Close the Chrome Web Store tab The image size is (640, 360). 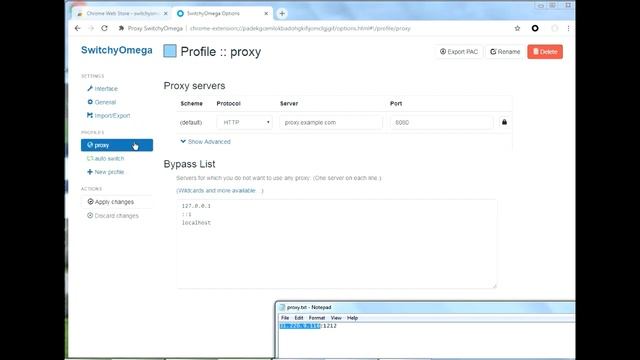[166, 13]
